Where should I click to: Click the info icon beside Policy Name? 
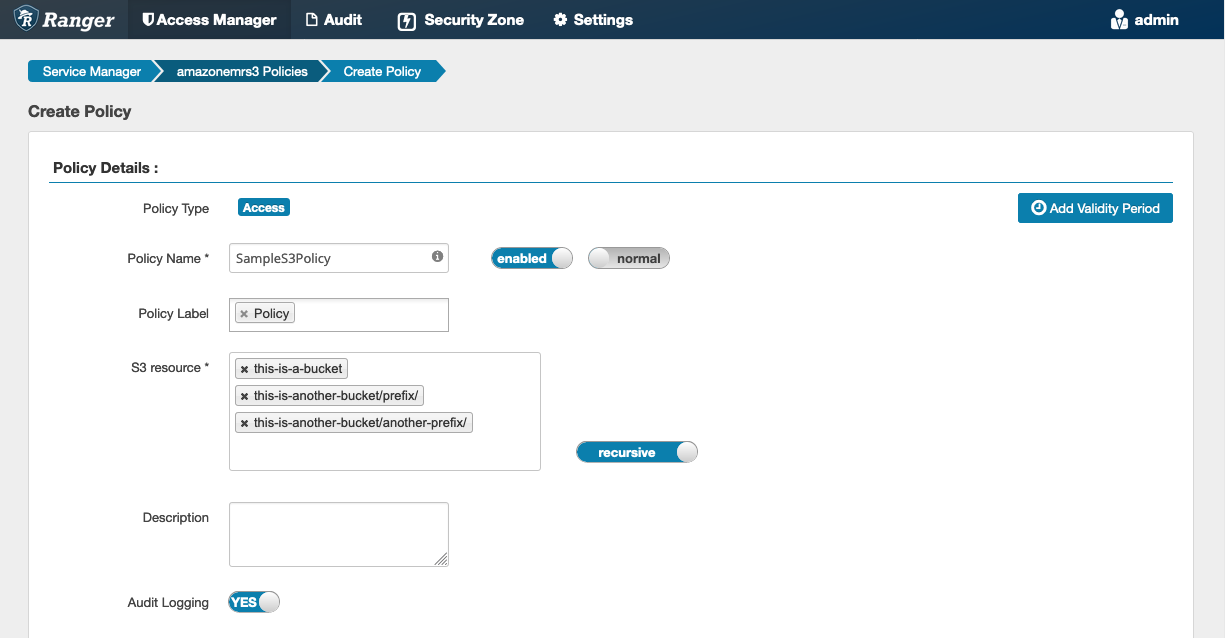437,257
